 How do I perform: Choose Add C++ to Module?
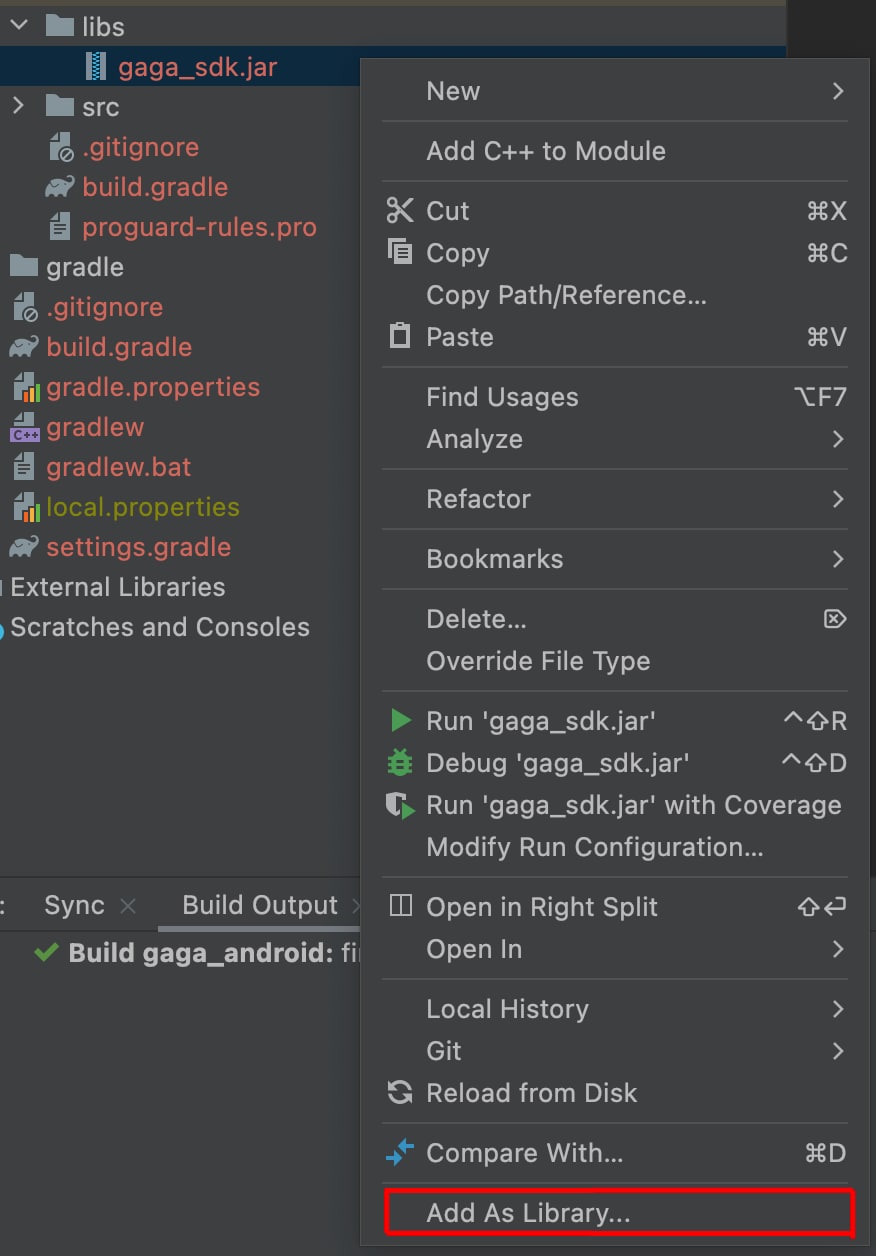(546, 151)
